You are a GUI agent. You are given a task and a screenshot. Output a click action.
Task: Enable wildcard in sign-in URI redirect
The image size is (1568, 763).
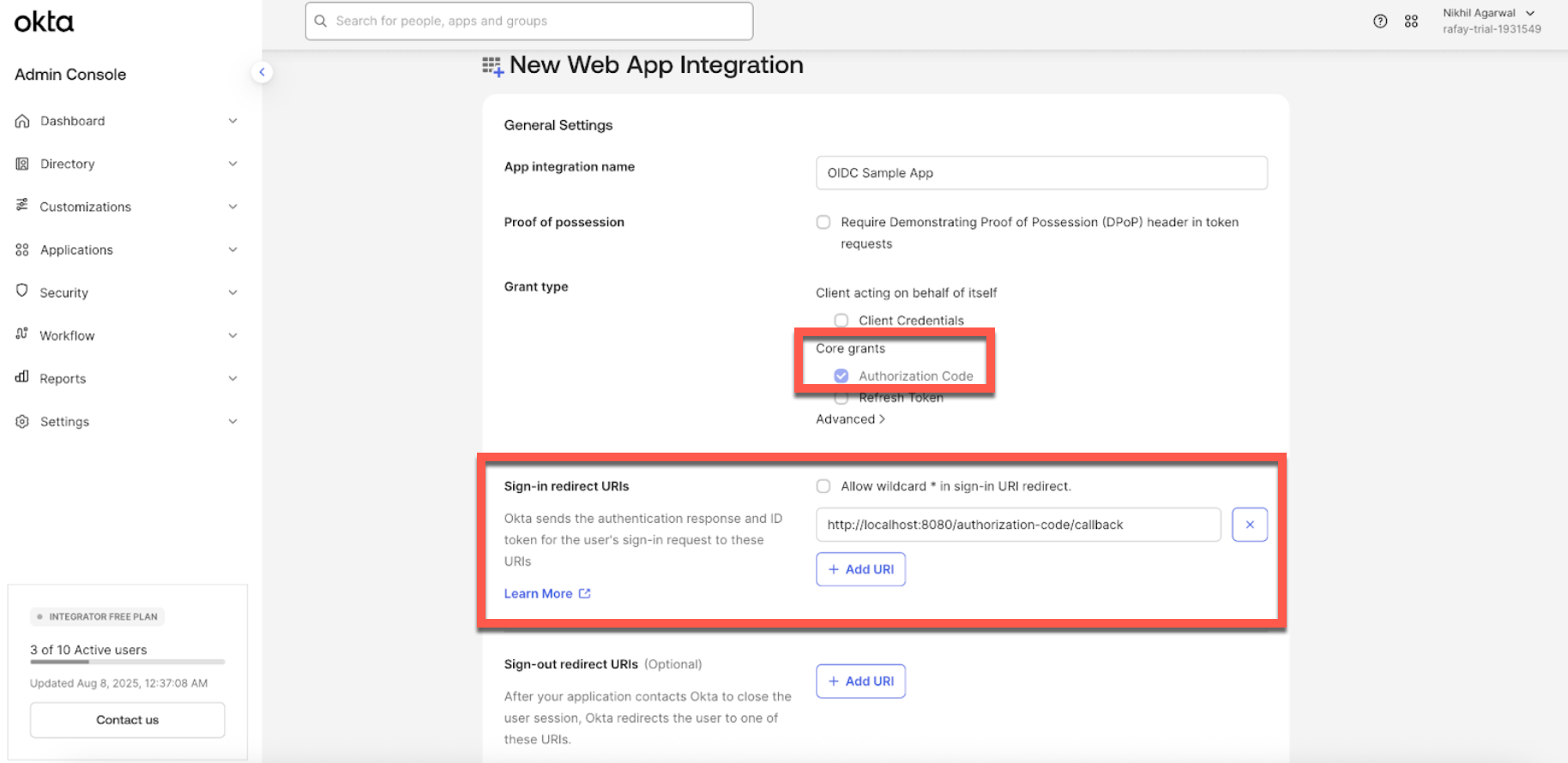823,486
